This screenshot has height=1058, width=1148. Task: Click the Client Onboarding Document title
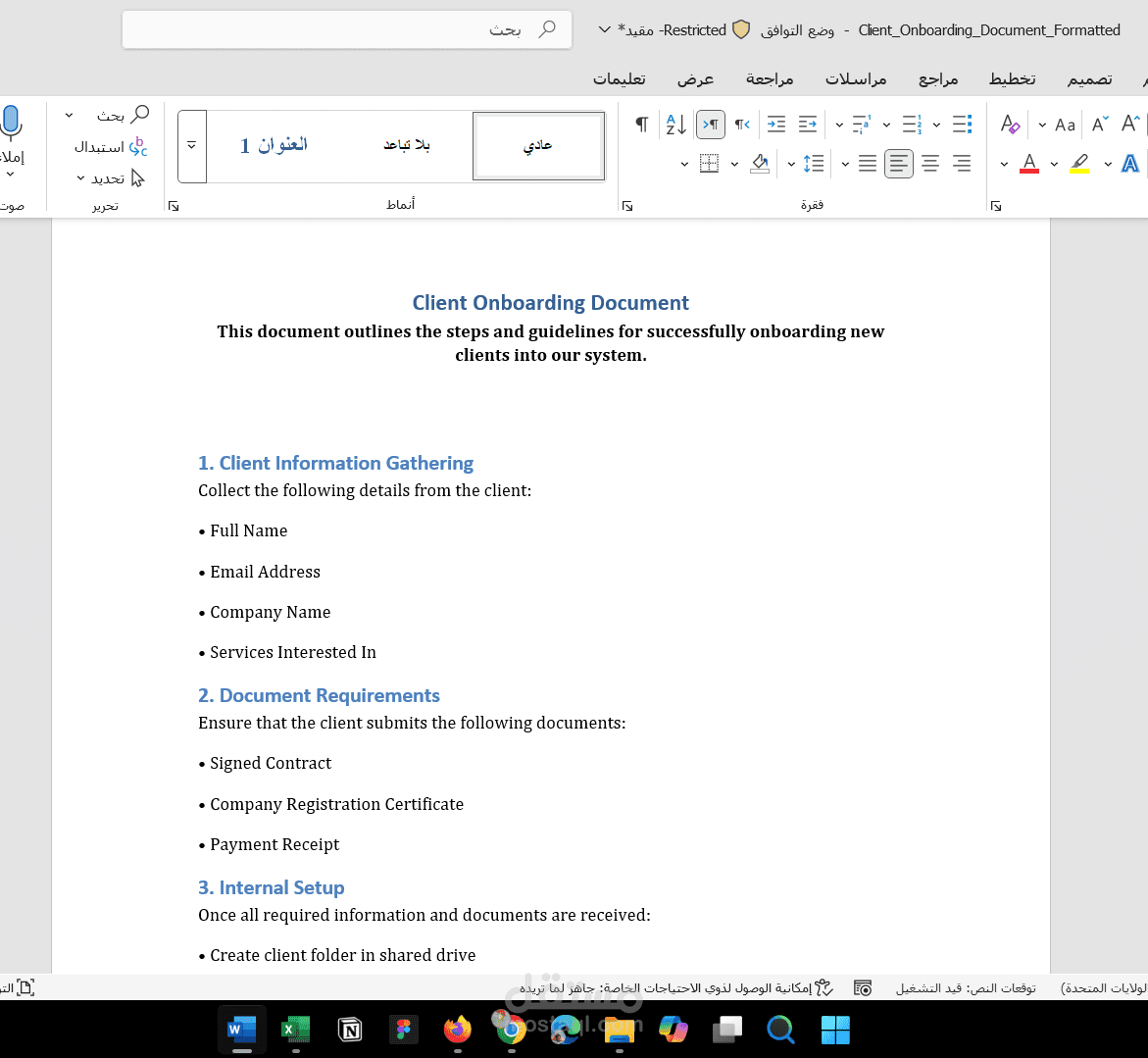coord(551,302)
